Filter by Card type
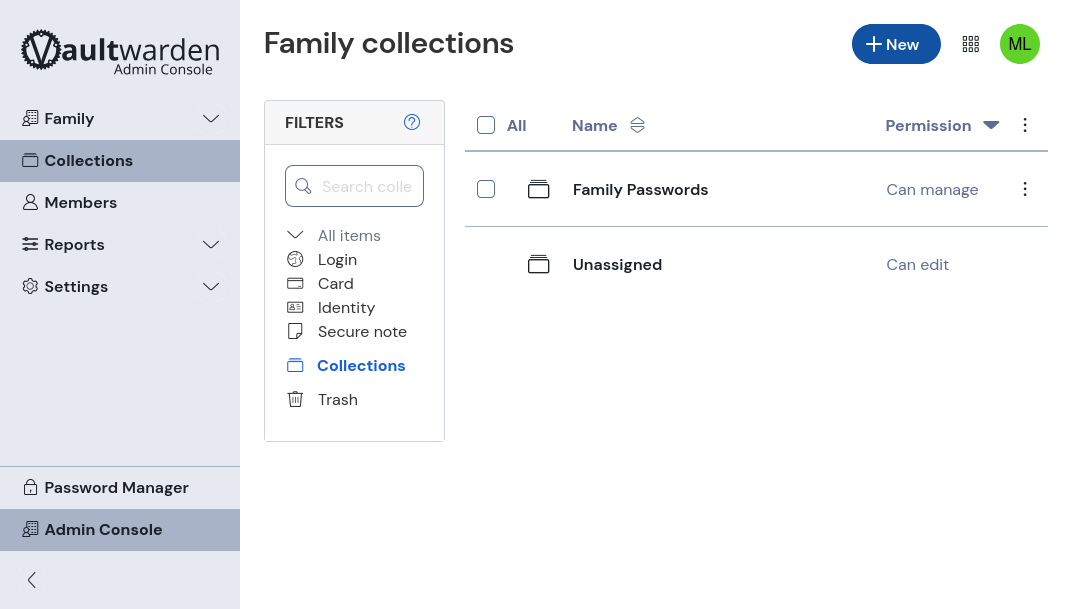The width and height of the screenshot is (1072, 609). pos(335,284)
